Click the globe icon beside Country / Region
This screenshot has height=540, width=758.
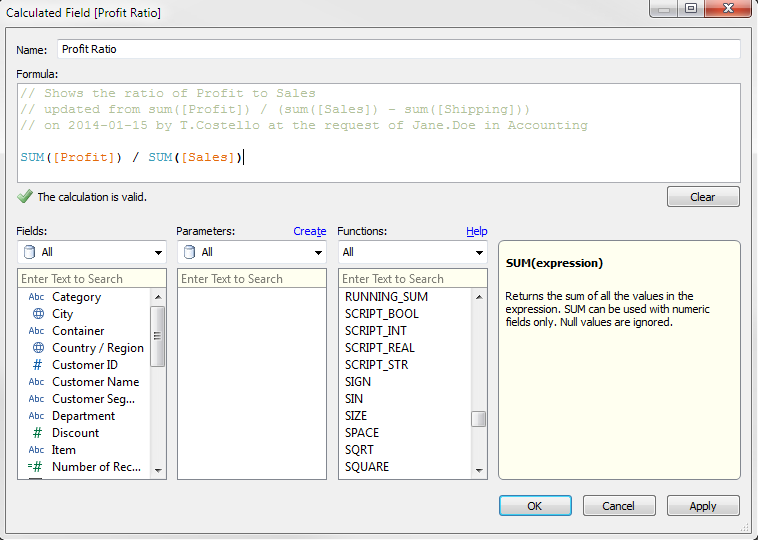[38, 348]
